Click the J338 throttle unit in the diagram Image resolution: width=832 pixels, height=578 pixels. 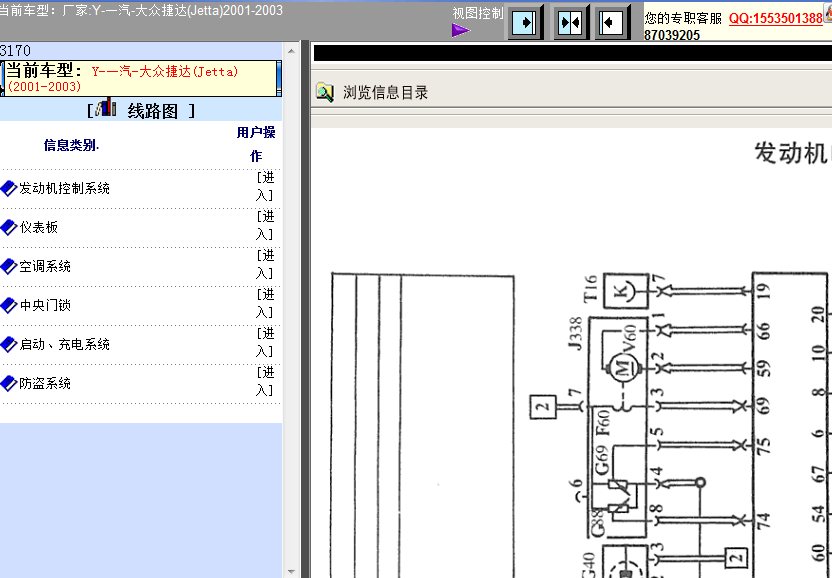coord(618,428)
